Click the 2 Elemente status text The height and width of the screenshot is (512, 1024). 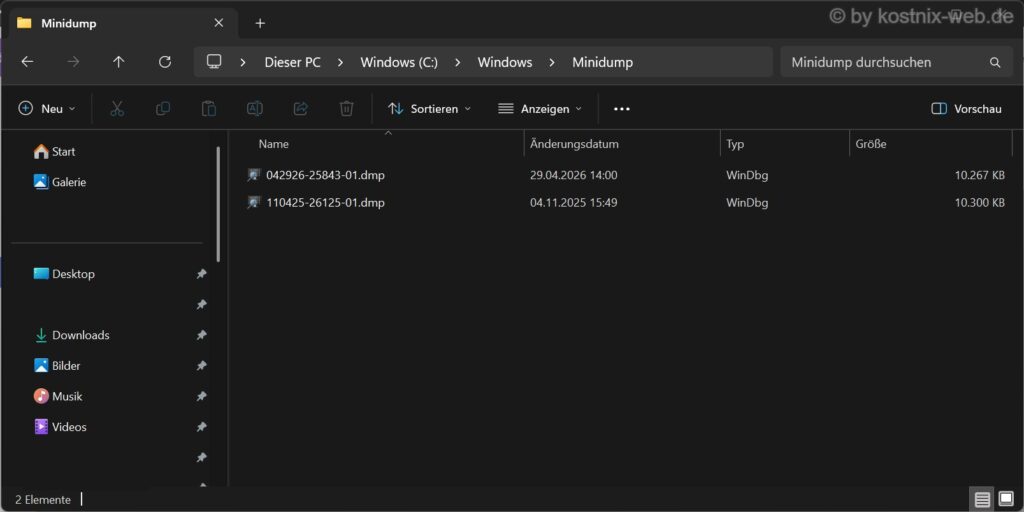click(43, 500)
